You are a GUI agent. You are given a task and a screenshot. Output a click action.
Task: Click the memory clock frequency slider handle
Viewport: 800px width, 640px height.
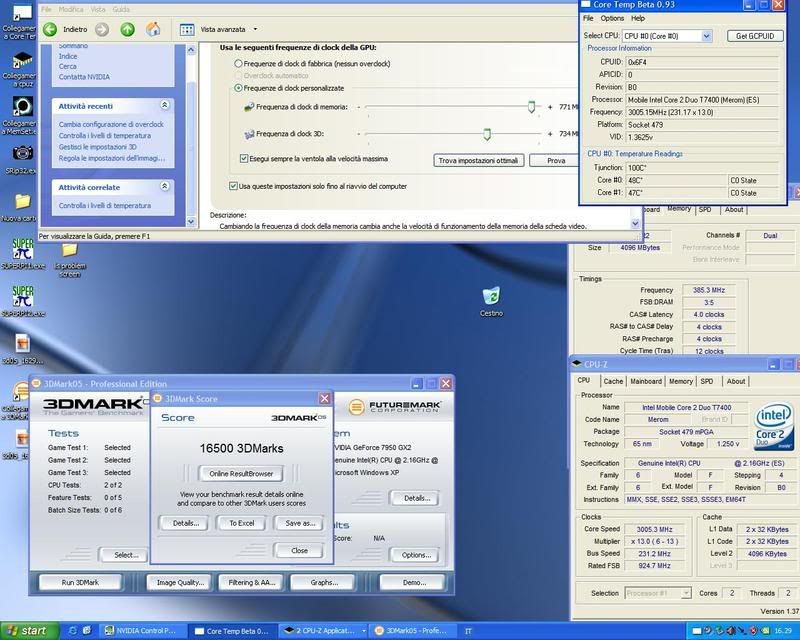[x=531, y=107]
